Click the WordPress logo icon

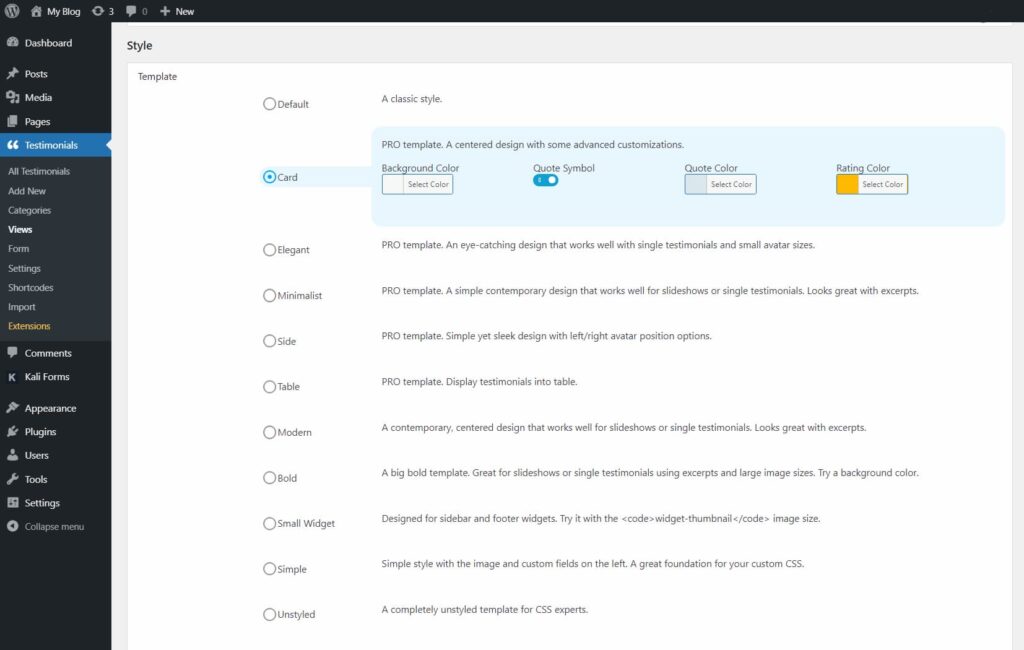[12, 11]
